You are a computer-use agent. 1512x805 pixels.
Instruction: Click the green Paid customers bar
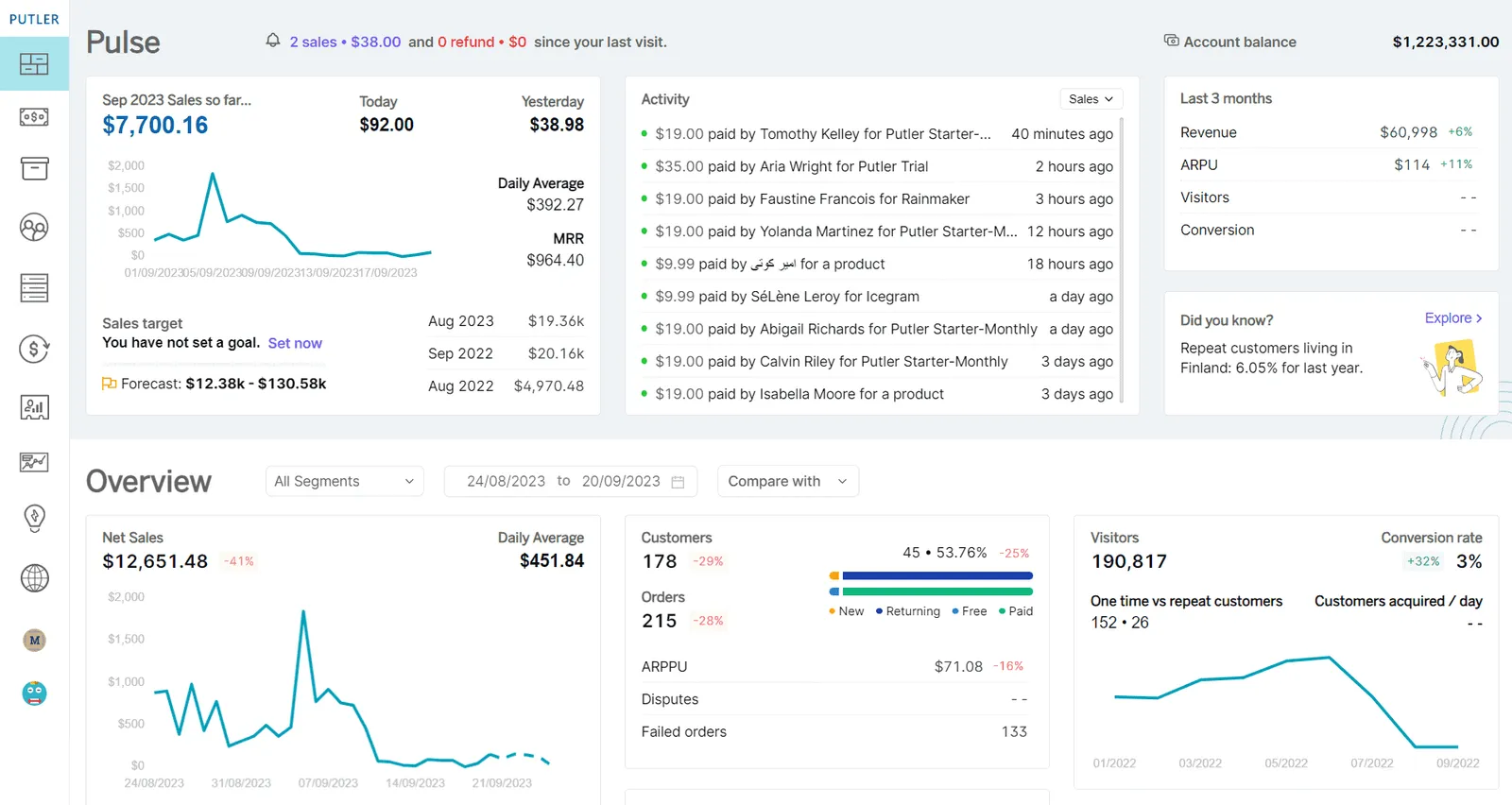tap(937, 591)
